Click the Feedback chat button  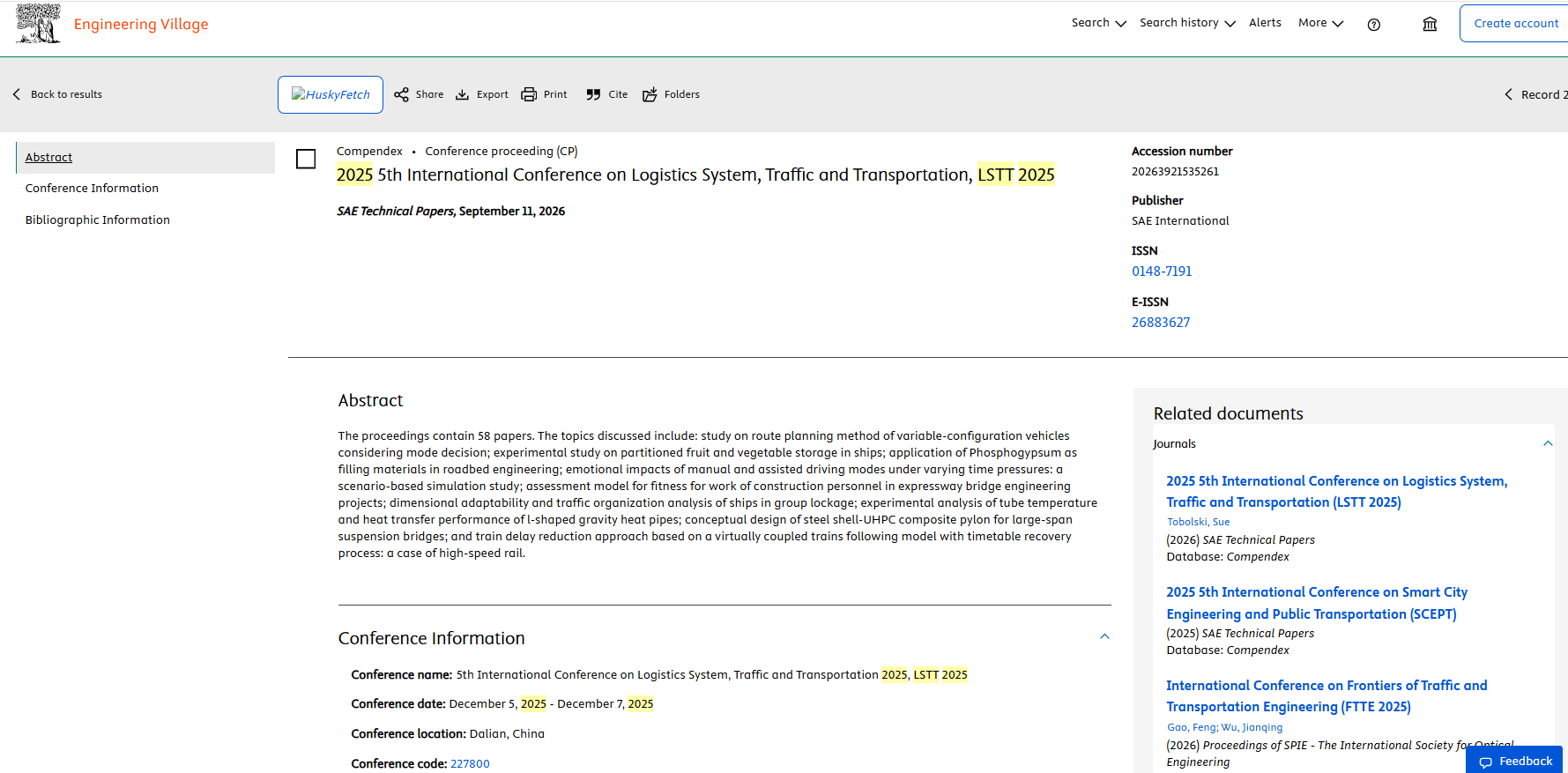pos(1516,761)
